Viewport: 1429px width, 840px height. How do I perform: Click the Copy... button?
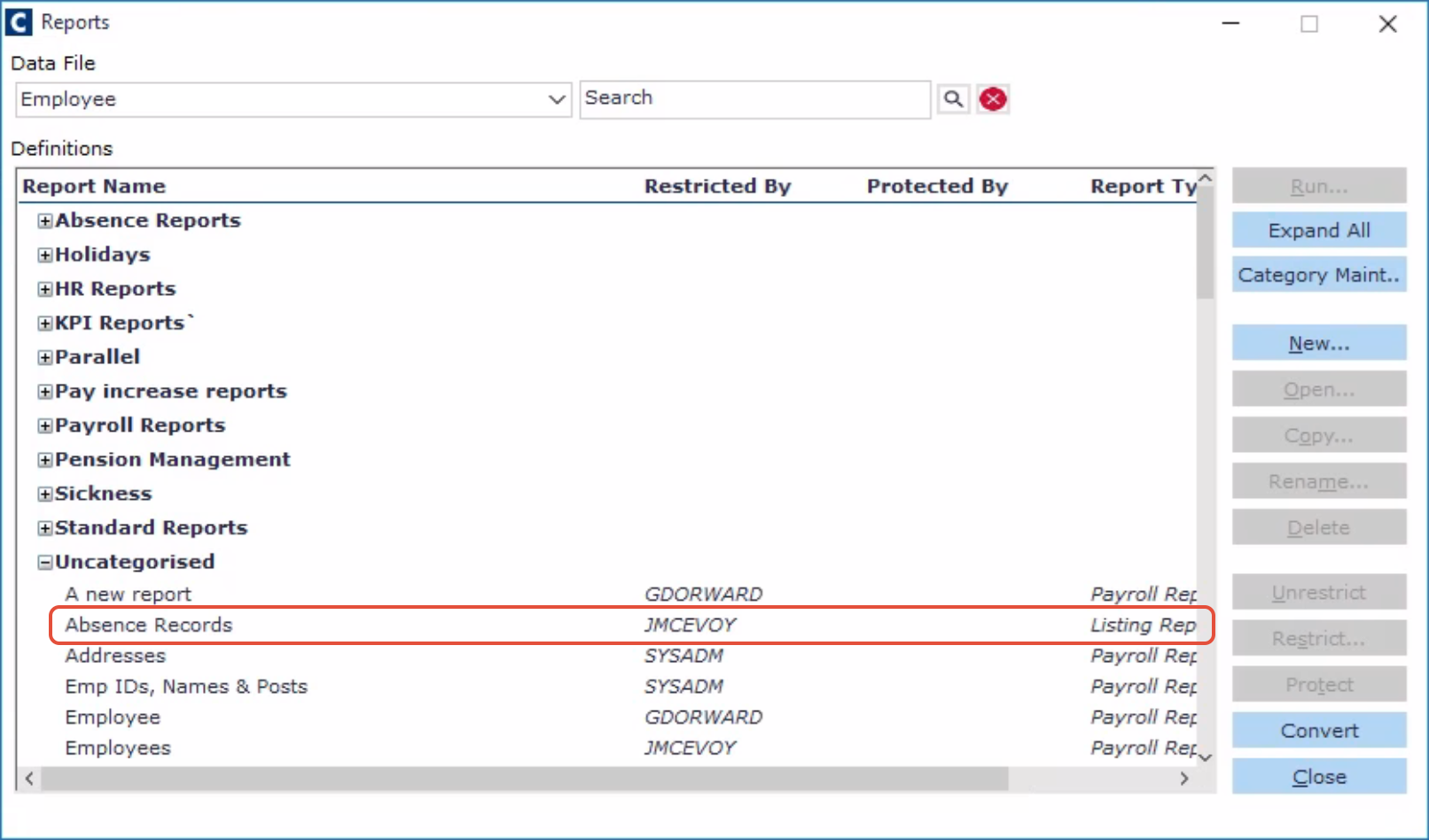click(x=1319, y=435)
